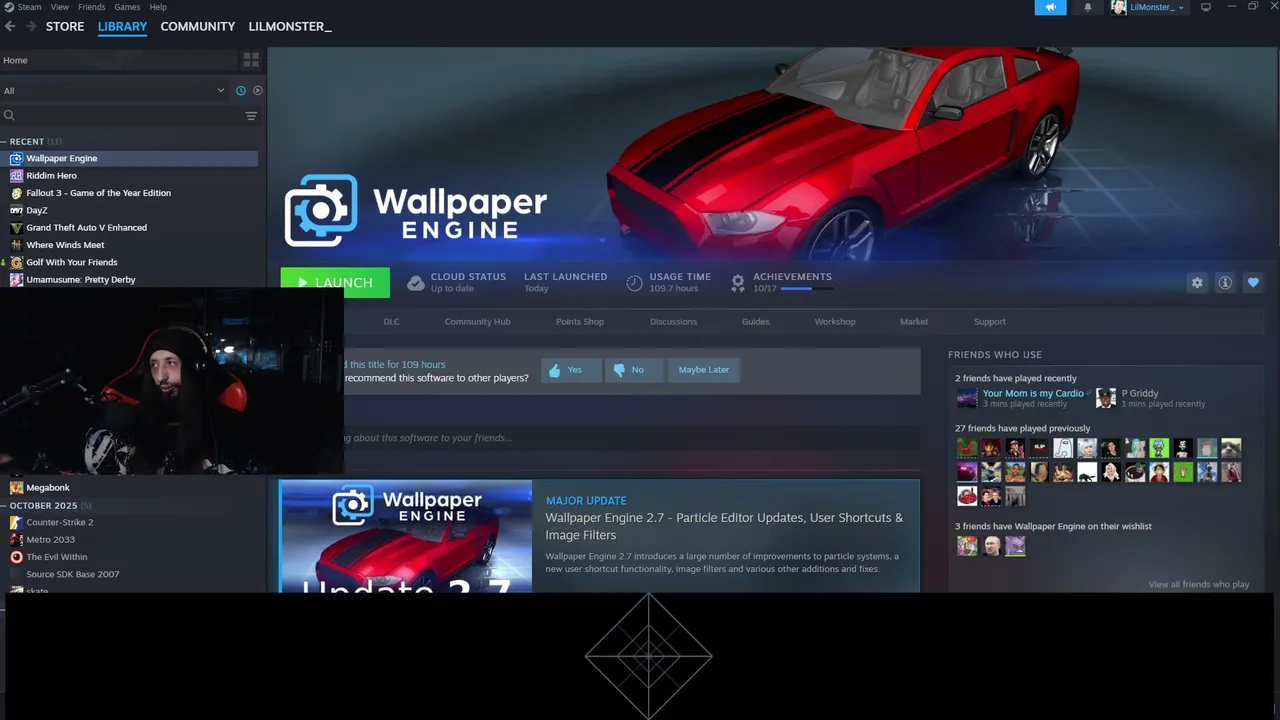Image resolution: width=1280 pixels, height=720 pixels.
Task: Open the View menu
Action: tap(60, 7)
